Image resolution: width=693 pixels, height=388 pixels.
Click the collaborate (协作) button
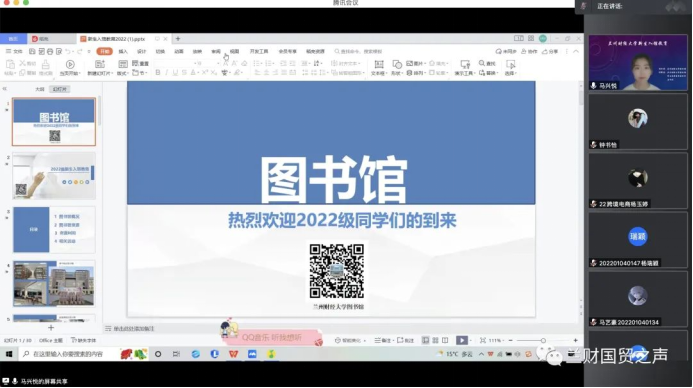(x=529, y=52)
